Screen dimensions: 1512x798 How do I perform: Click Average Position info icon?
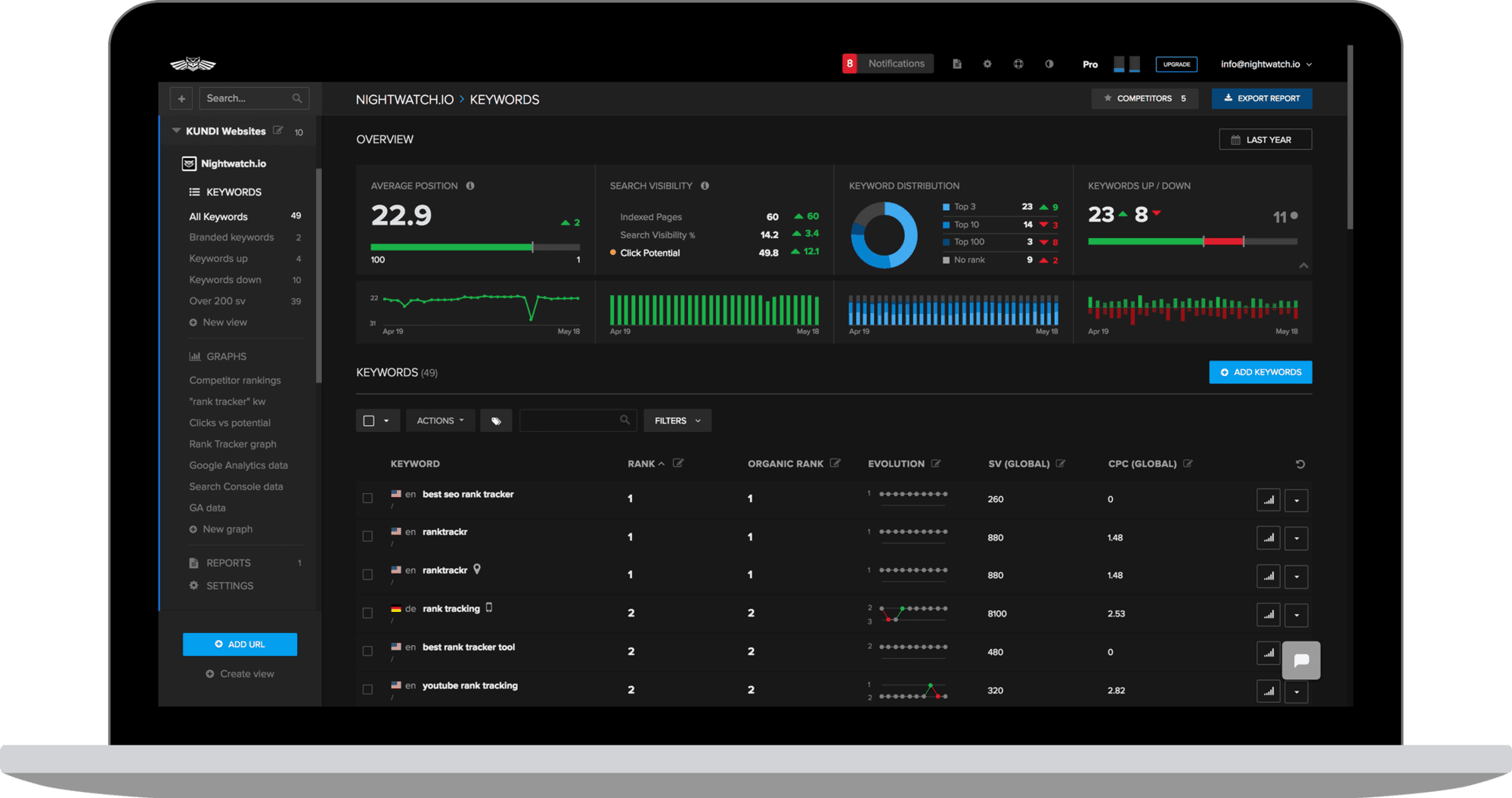pos(470,185)
